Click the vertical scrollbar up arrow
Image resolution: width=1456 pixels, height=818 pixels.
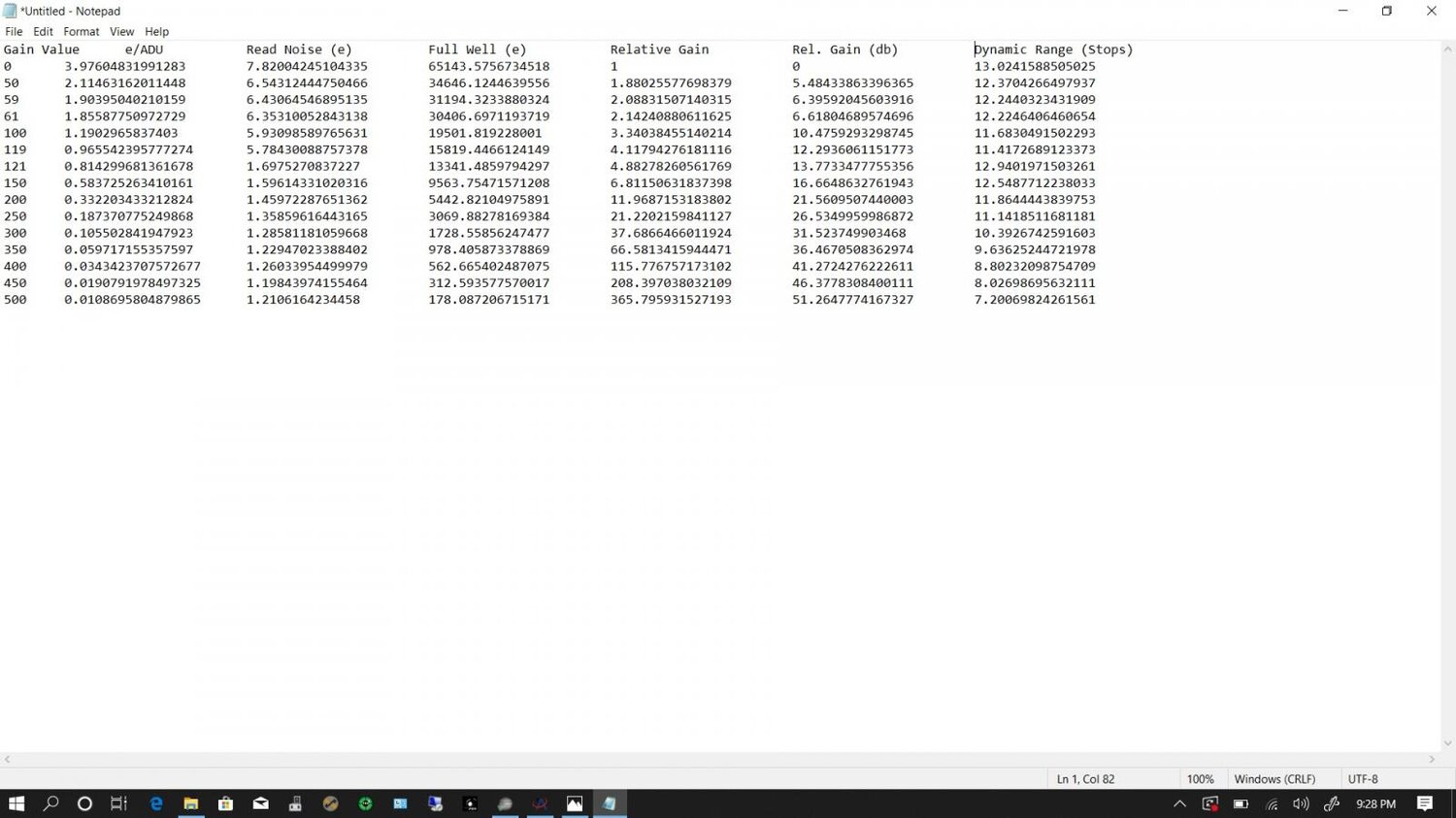pyautogui.click(x=1448, y=49)
